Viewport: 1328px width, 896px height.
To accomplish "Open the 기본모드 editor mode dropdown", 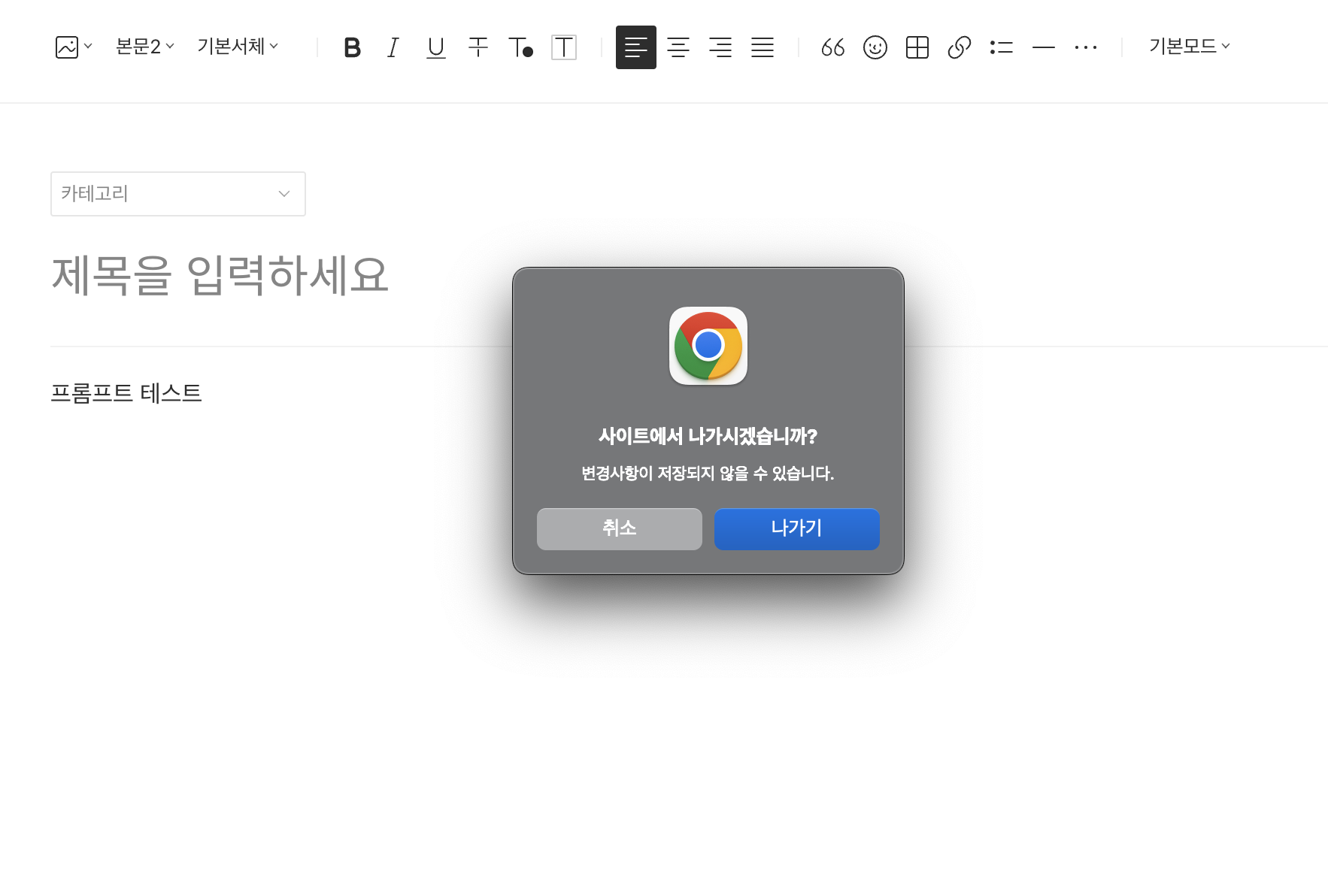I will tap(1190, 47).
